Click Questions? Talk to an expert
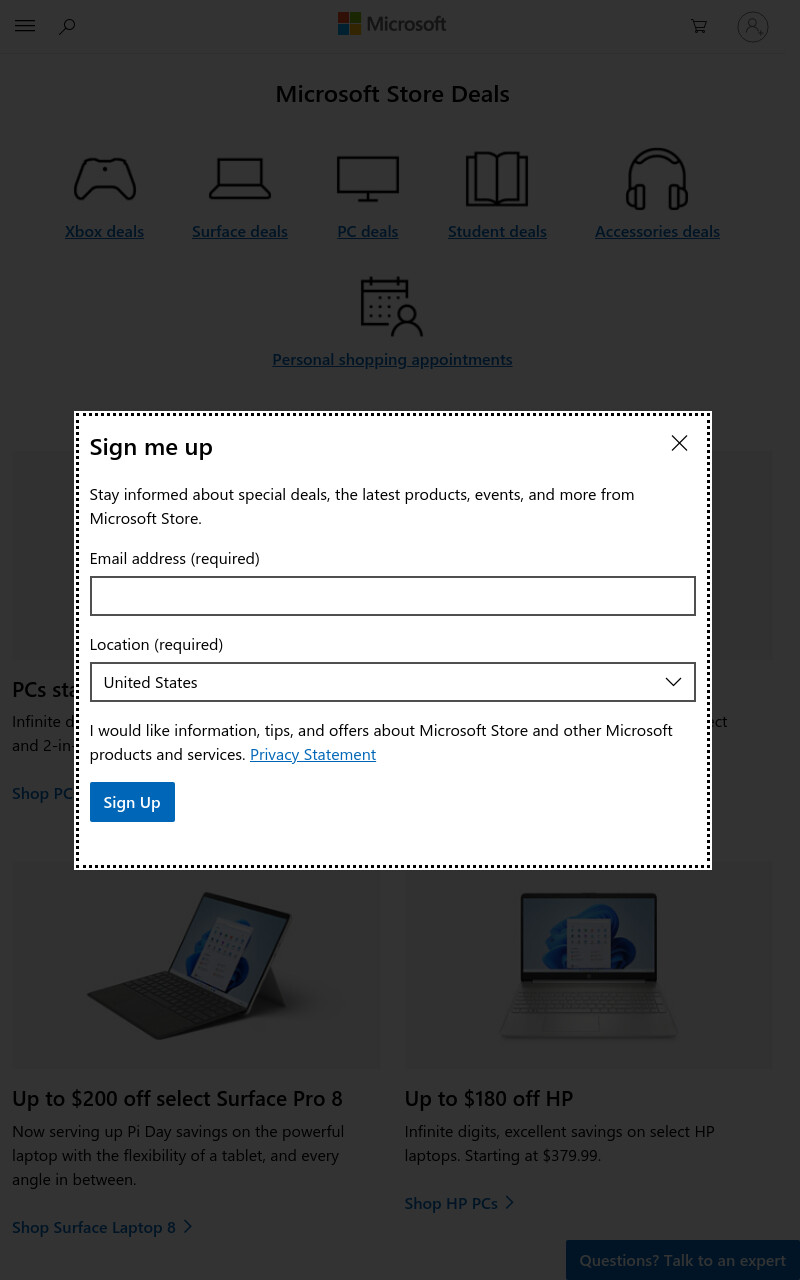800x1280 pixels. (x=683, y=1260)
